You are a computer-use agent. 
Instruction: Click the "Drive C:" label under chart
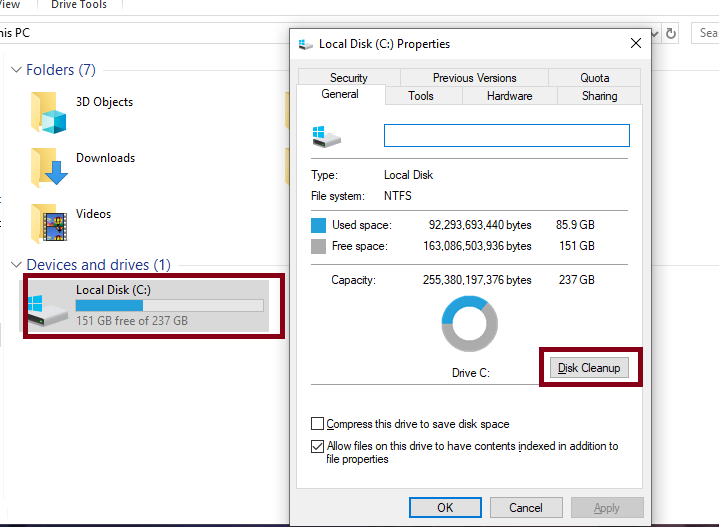470,373
